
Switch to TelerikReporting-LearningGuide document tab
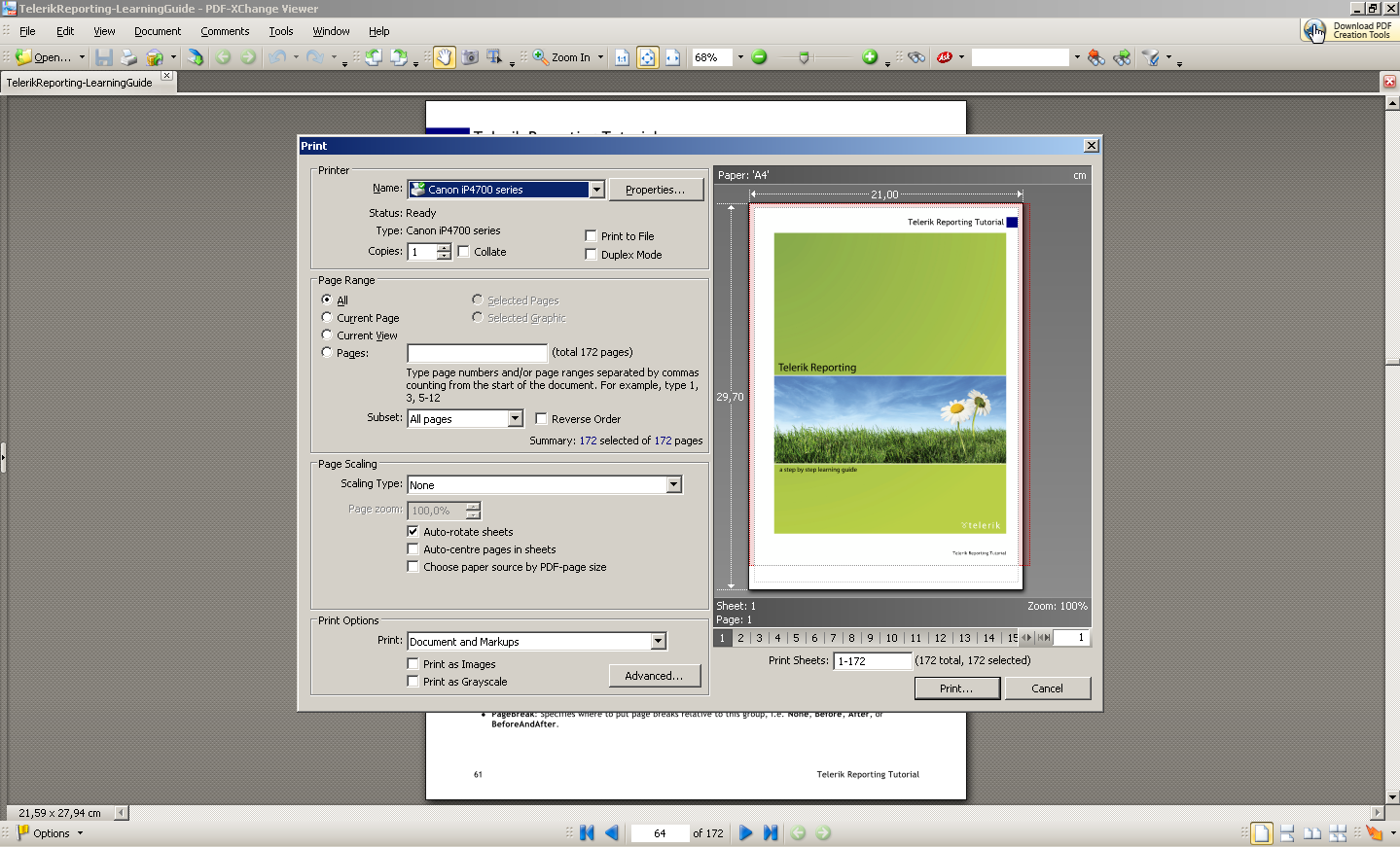(x=80, y=83)
